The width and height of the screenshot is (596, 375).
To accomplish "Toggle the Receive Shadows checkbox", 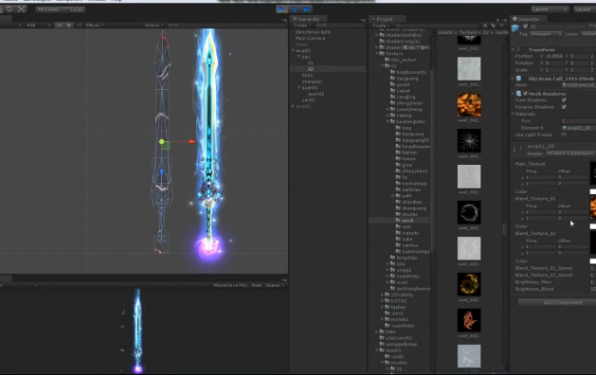I will coord(564,107).
